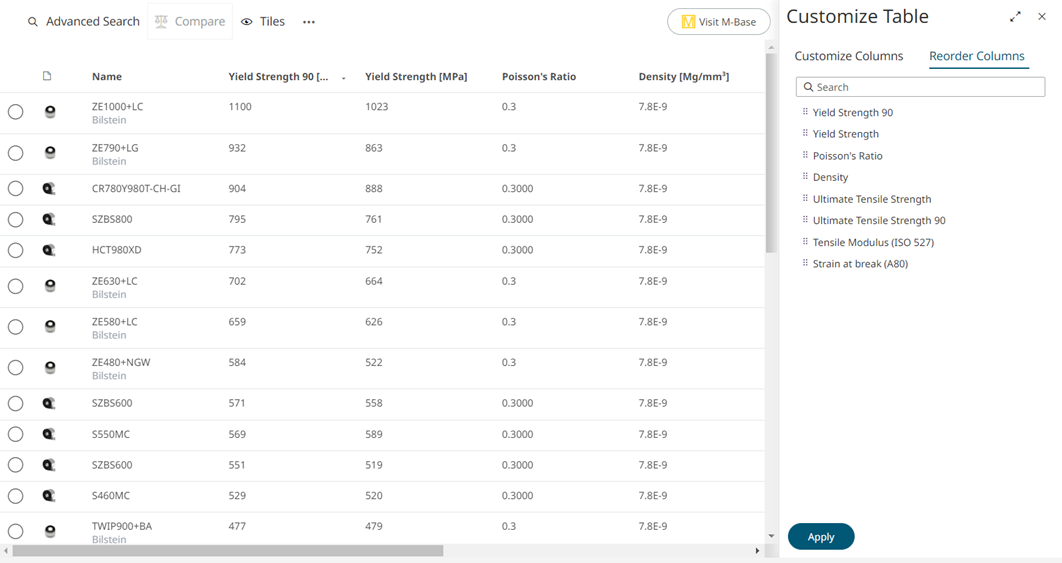This screenshot has width=1062, height=563.
Task: Toggle sort arrow on Yield Strength 90 column
Action: click(x=344, y=78)
